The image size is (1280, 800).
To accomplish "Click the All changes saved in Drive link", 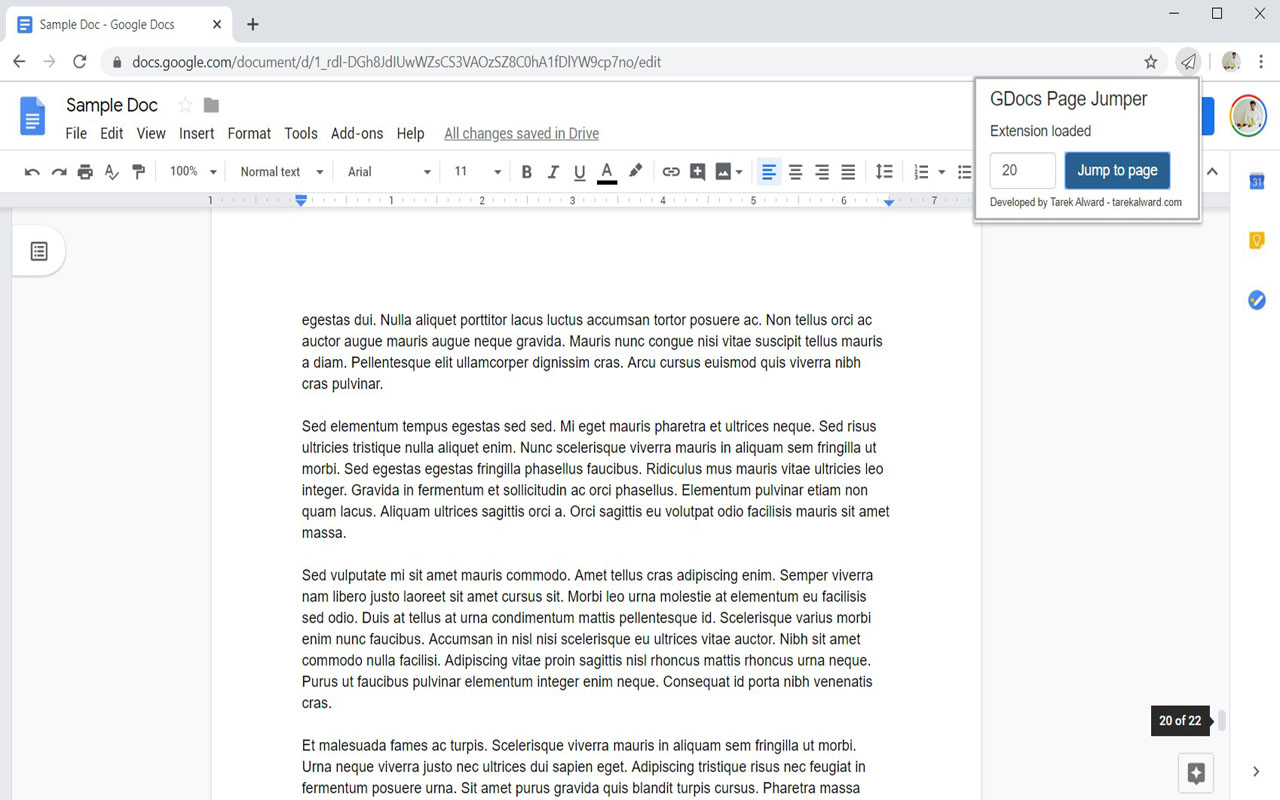I will (521, 133).
